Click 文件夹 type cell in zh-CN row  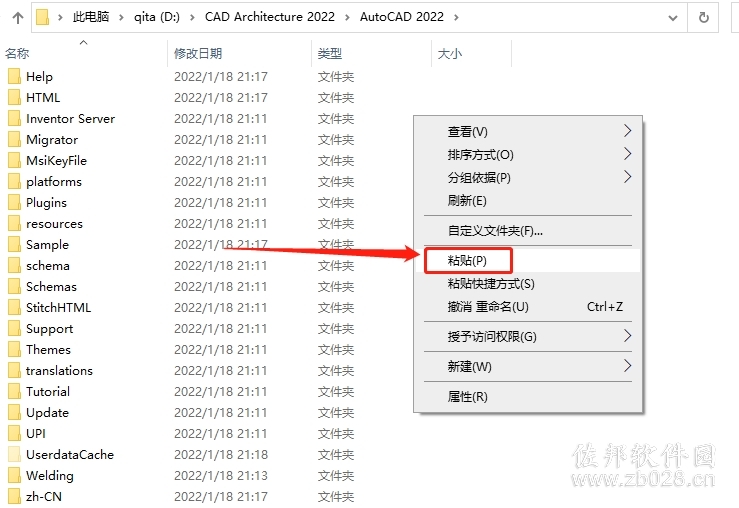click(336, 496)
